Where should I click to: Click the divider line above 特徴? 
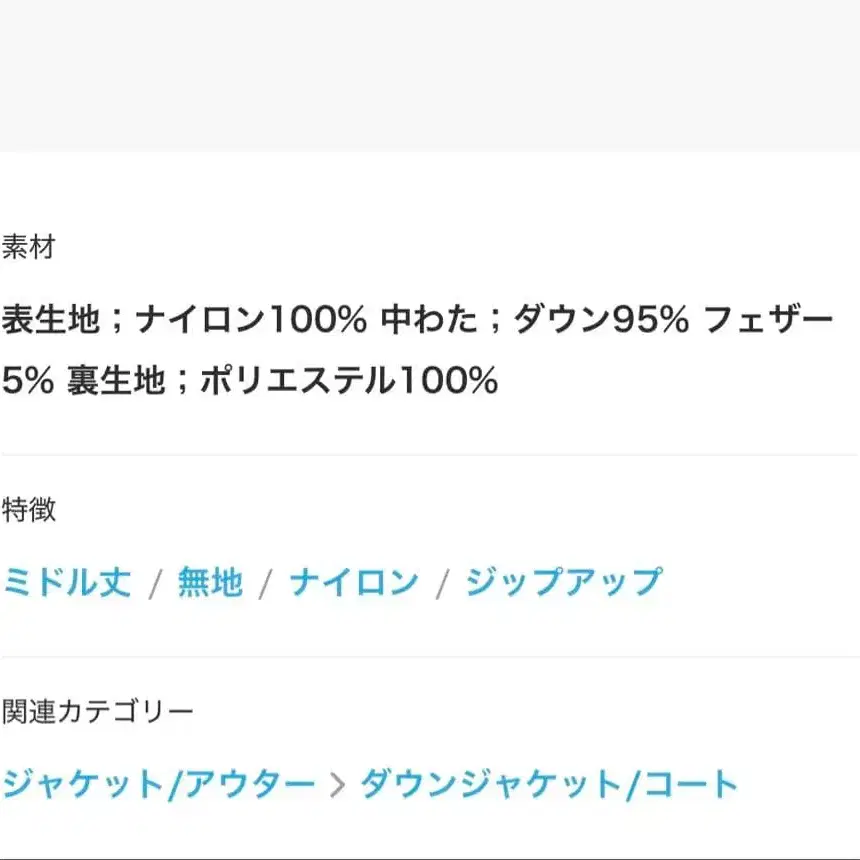[430, 455]
